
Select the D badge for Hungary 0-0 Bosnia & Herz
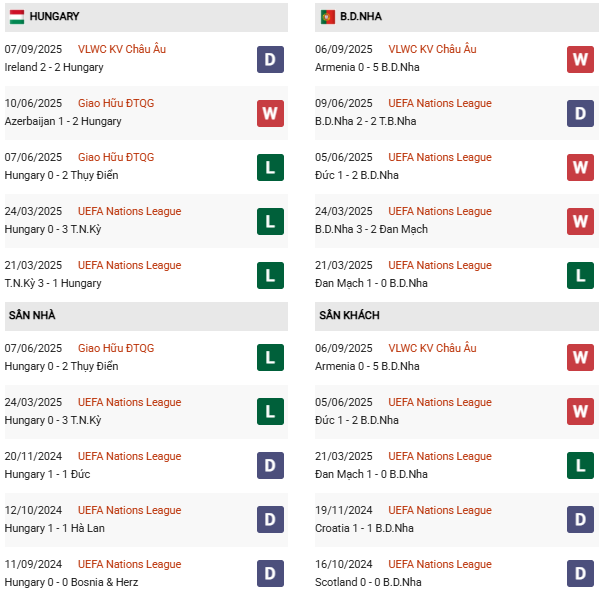point(270,574)
